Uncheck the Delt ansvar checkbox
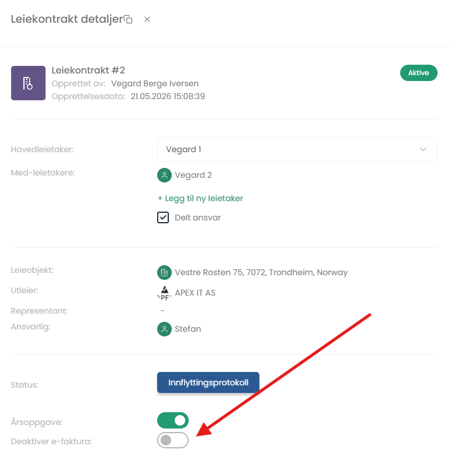The width and height of the screenshot is (451, 467). click(163, 218)
